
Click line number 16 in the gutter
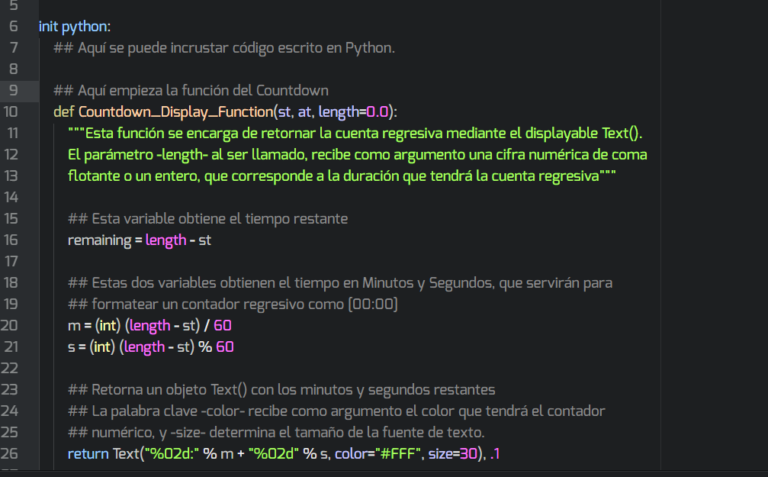(13, 240)
